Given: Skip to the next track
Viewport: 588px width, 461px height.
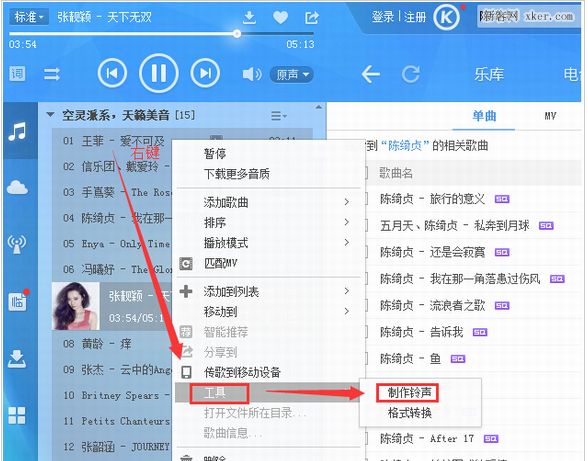Looking at the screenshot, I should 205,73.
